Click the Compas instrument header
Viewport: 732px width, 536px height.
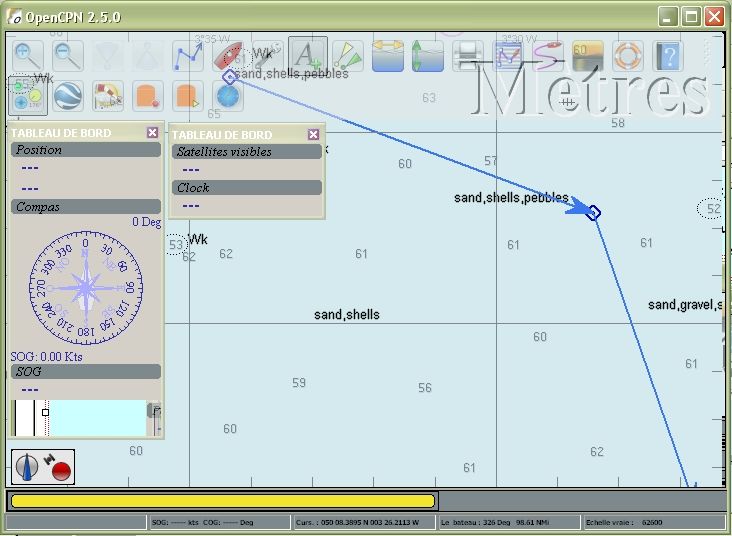click(x=86, y=207)
